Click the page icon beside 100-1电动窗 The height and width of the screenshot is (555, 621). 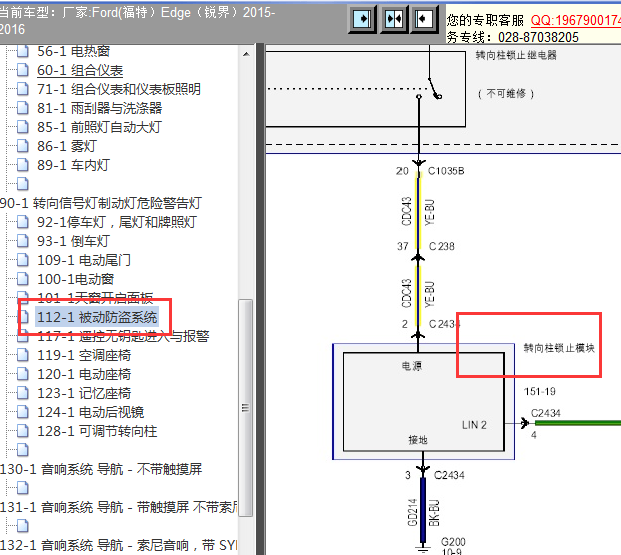coord(23,279)
